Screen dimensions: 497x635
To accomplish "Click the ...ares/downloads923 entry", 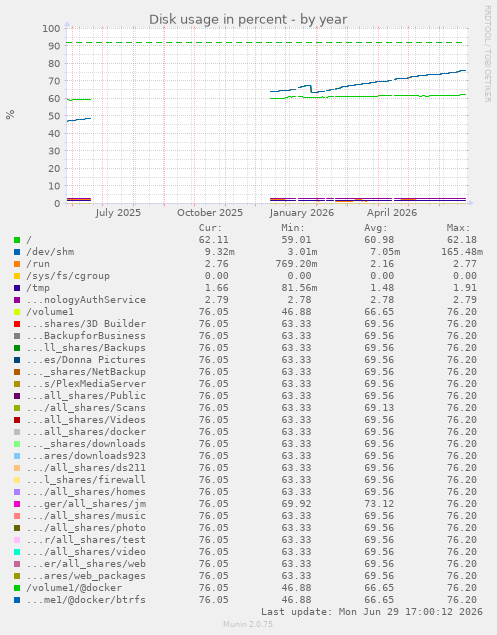I will pos(86,456).
